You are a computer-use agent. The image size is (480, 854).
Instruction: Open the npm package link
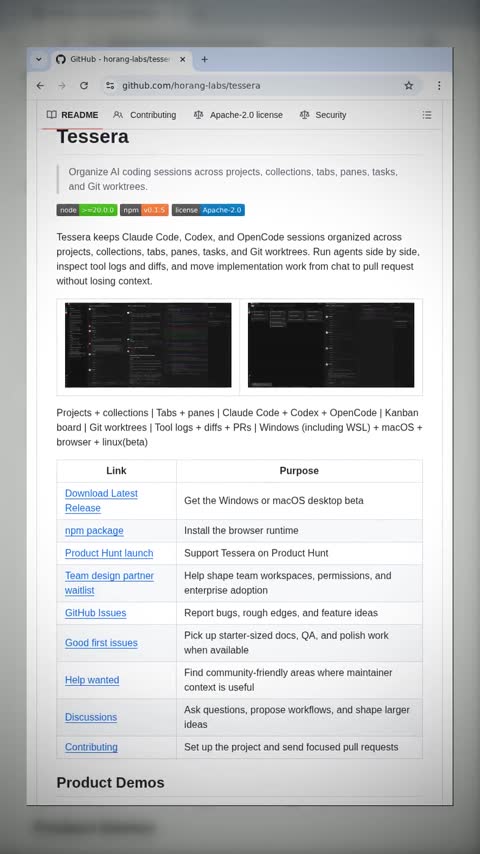pos(94,530)
